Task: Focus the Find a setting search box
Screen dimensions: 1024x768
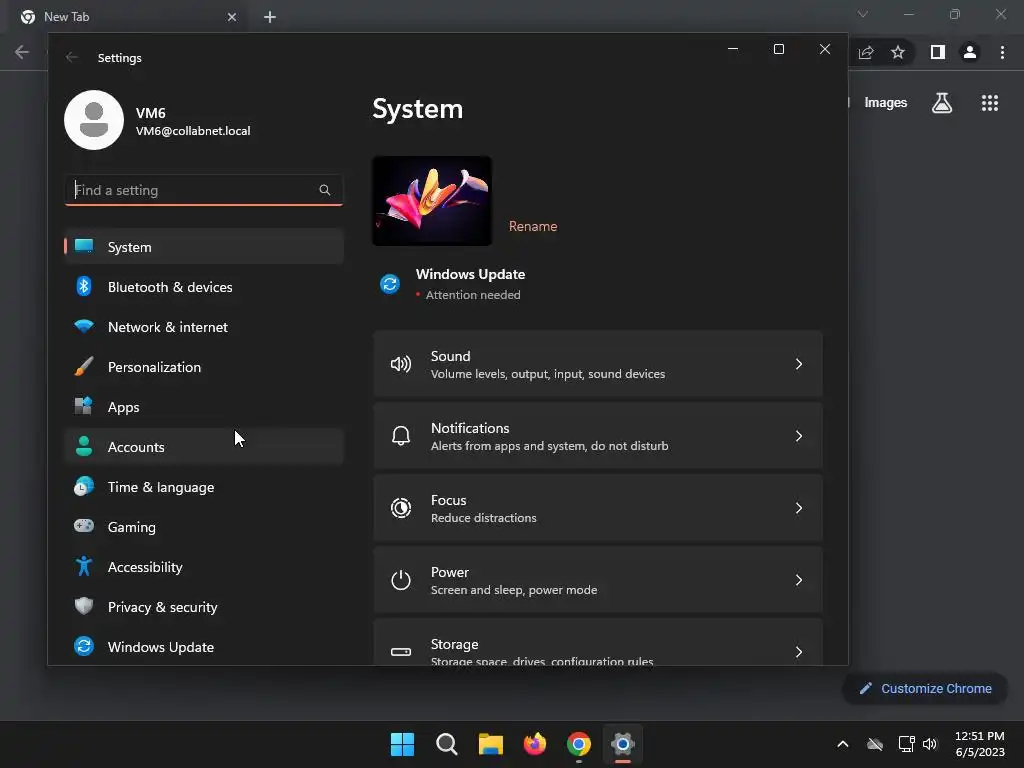Action: click(x=204, y=190)
